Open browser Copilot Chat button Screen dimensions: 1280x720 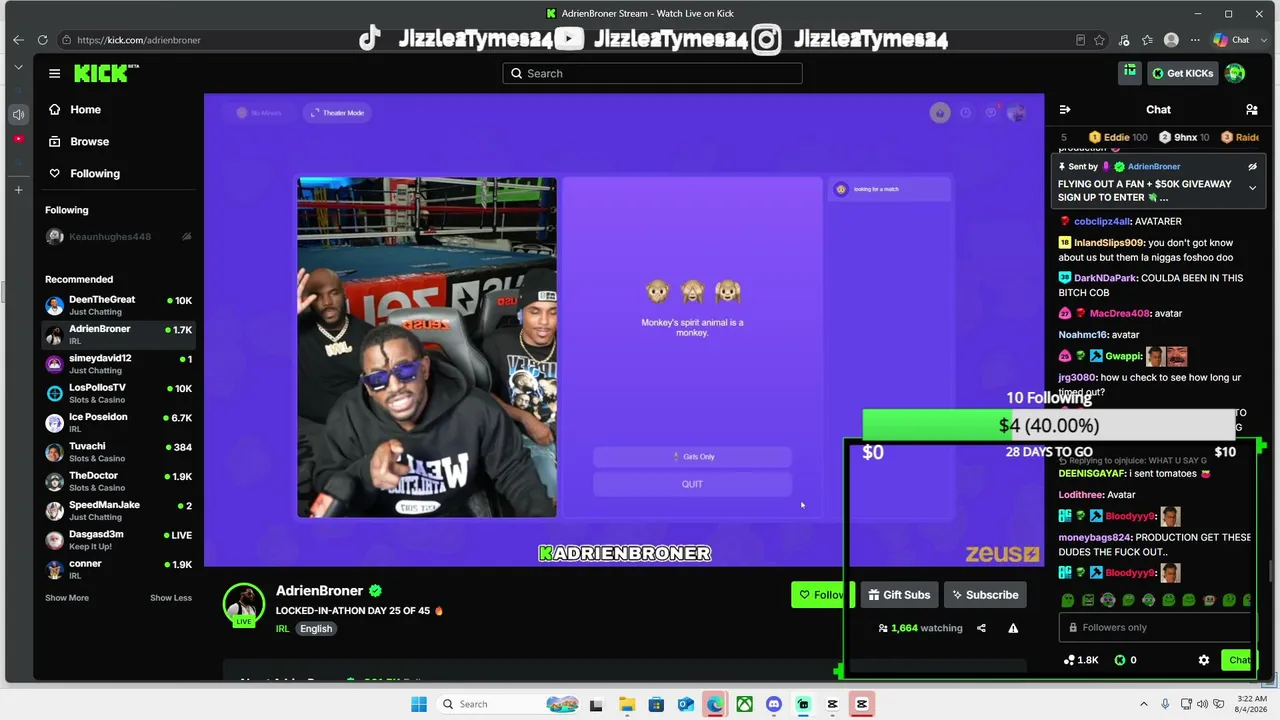click(x=1231, y=40)
